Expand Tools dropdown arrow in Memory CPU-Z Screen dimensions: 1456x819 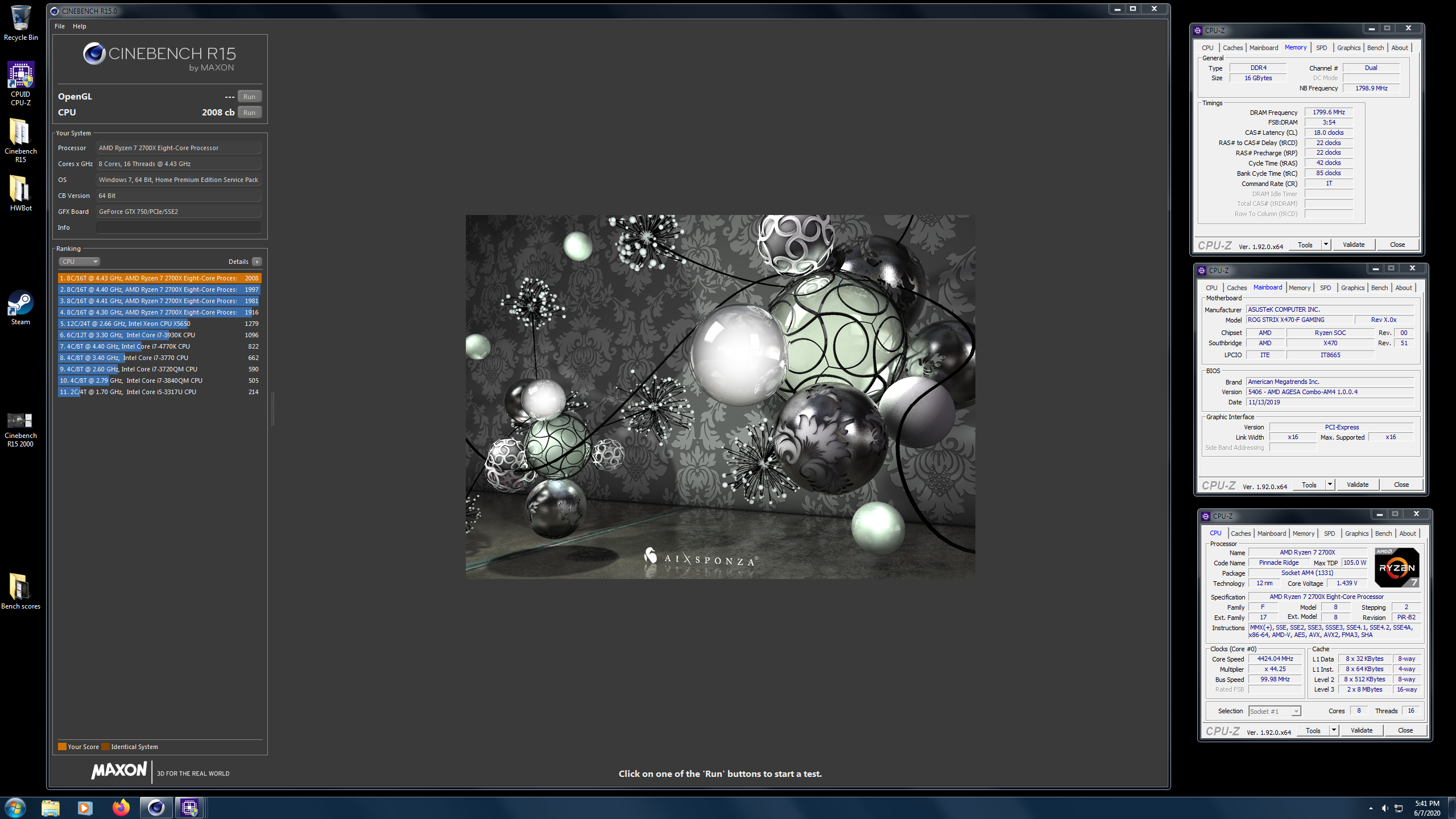tap(1326, 245)
